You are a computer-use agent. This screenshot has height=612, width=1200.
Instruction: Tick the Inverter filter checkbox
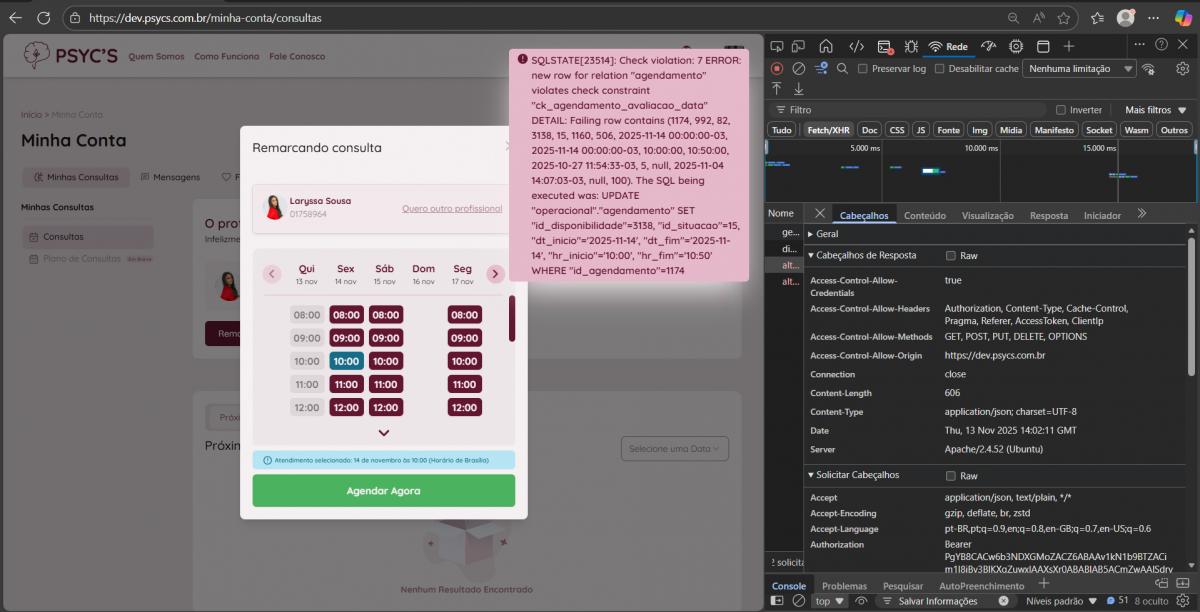click(x=1061, y=110)
